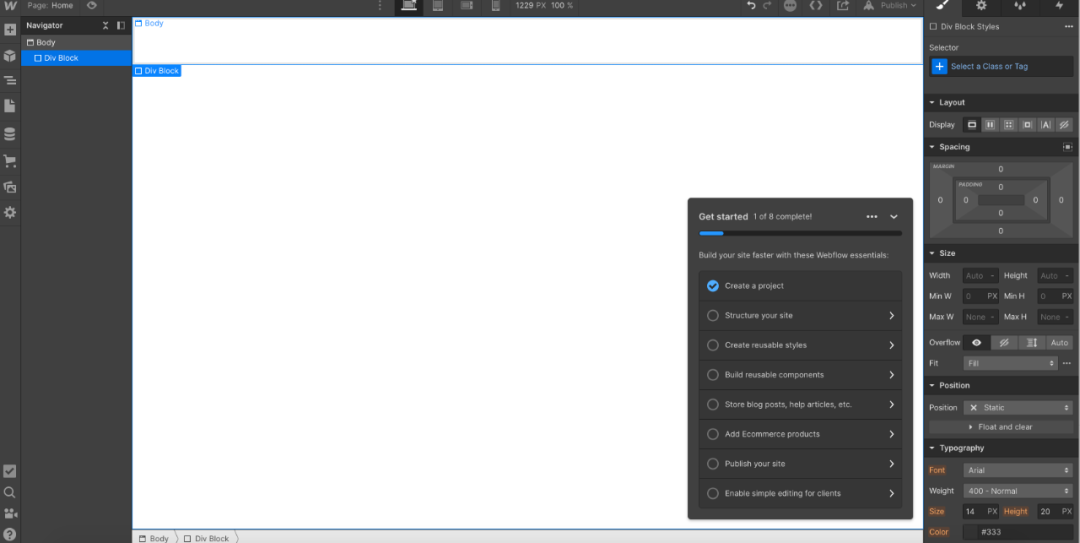The height and width of the screenshot is (543, 1080).
Task: Open the Audit checkmark panel
Action: 10,471
